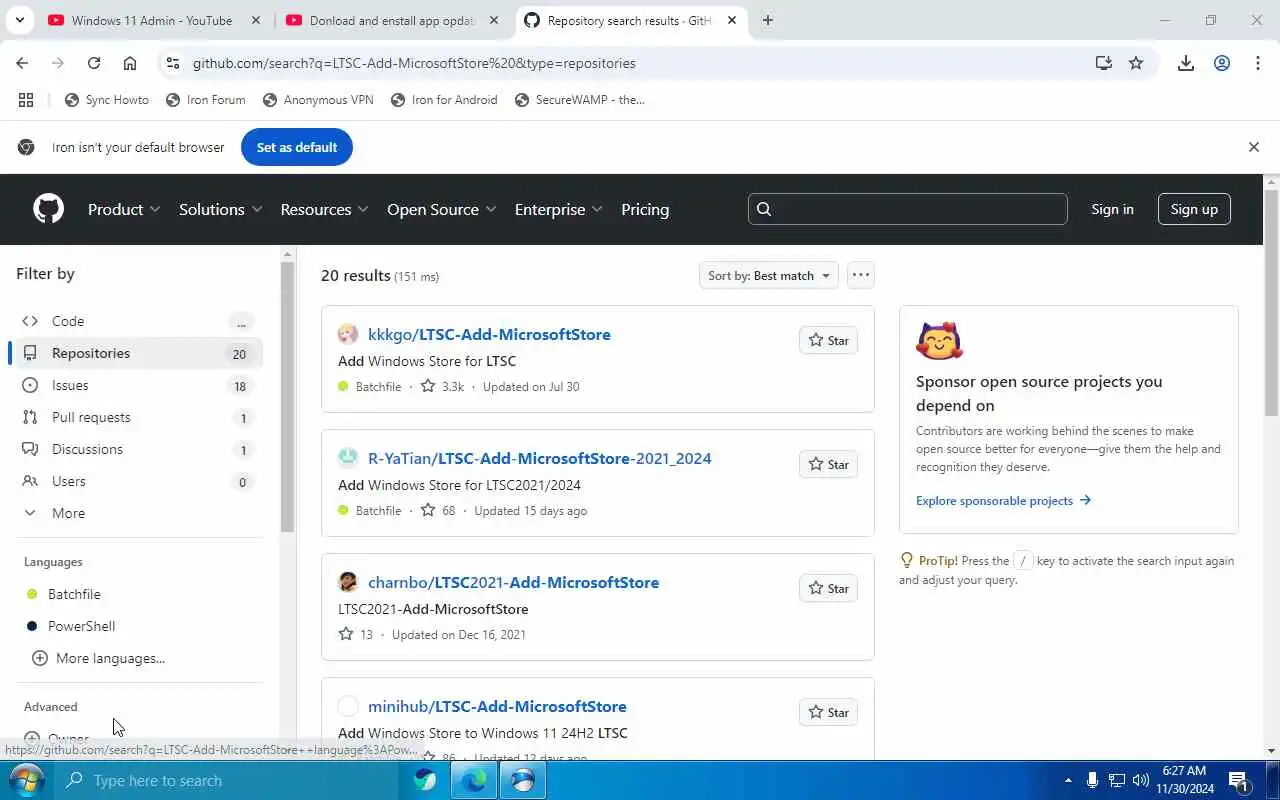Screen dimensions: 1280x800
Task: Click GitHub search input field
Action: coord(908,209)
